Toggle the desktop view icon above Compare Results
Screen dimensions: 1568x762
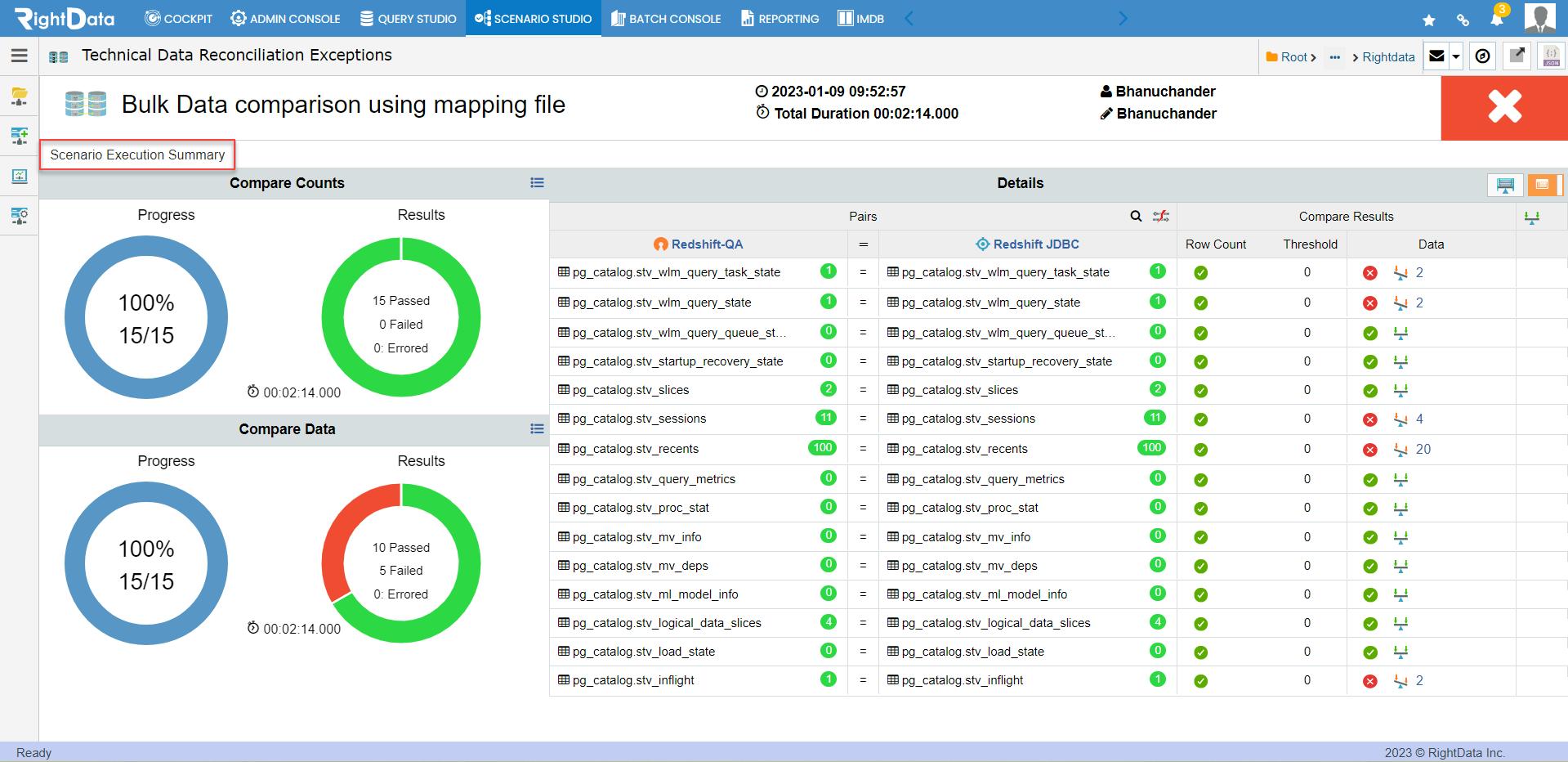(x=1504, y=185)
